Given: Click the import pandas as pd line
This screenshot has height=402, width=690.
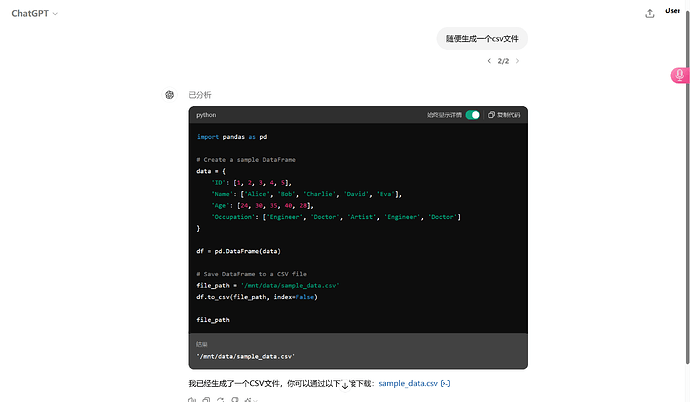Looking at the screenshot, I should pyautogui.click(x=232, y=137).
